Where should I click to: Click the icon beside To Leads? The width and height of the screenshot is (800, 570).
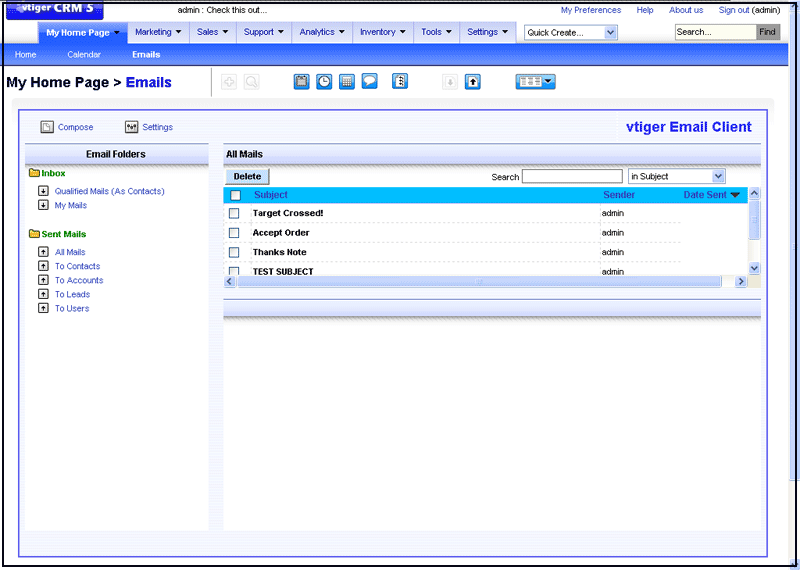coord(44,294)
